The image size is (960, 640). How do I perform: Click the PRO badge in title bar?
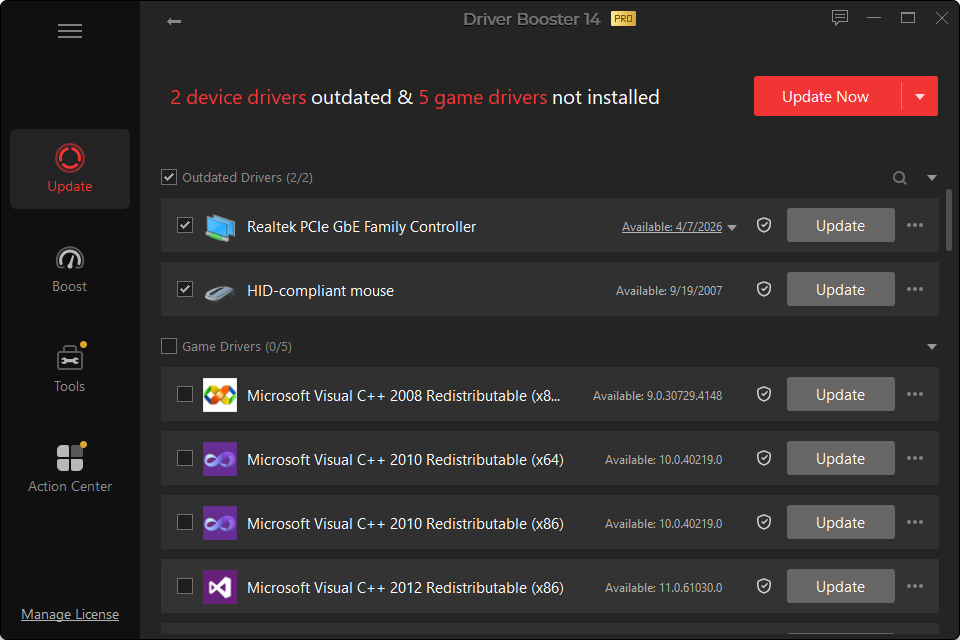pyautogui.click(x=623, y=19)
